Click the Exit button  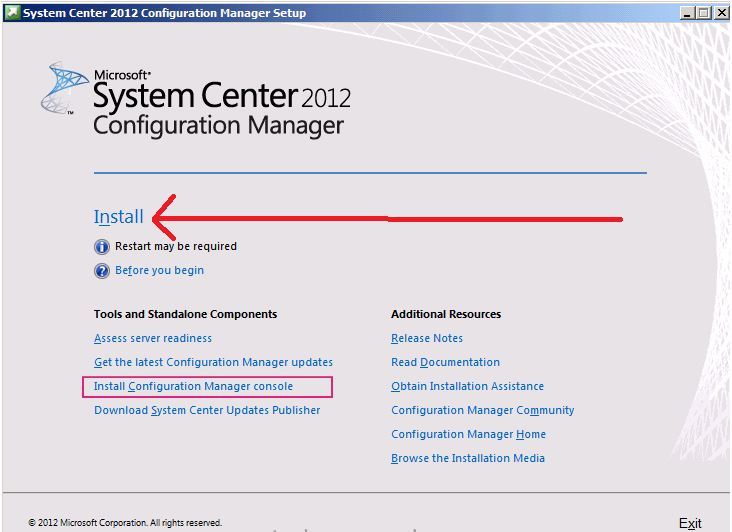click(690, 523)
